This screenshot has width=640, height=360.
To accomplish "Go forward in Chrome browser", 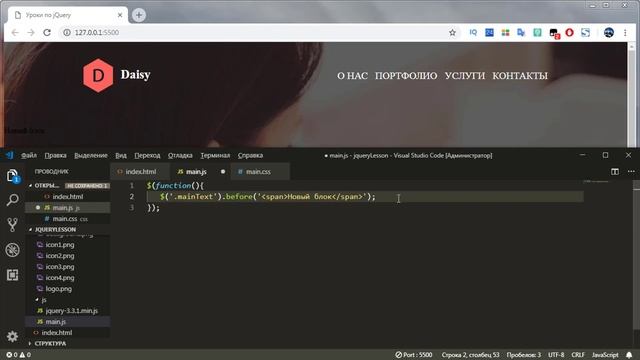I will 31,33.
